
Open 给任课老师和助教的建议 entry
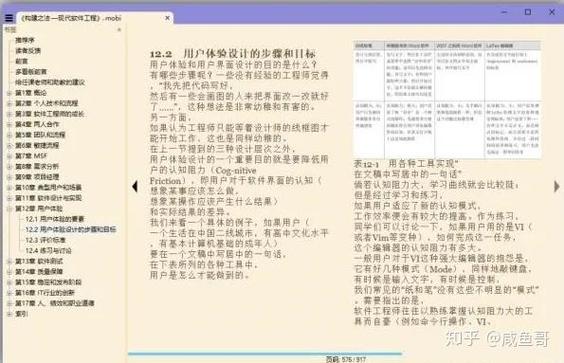[50, 82]
